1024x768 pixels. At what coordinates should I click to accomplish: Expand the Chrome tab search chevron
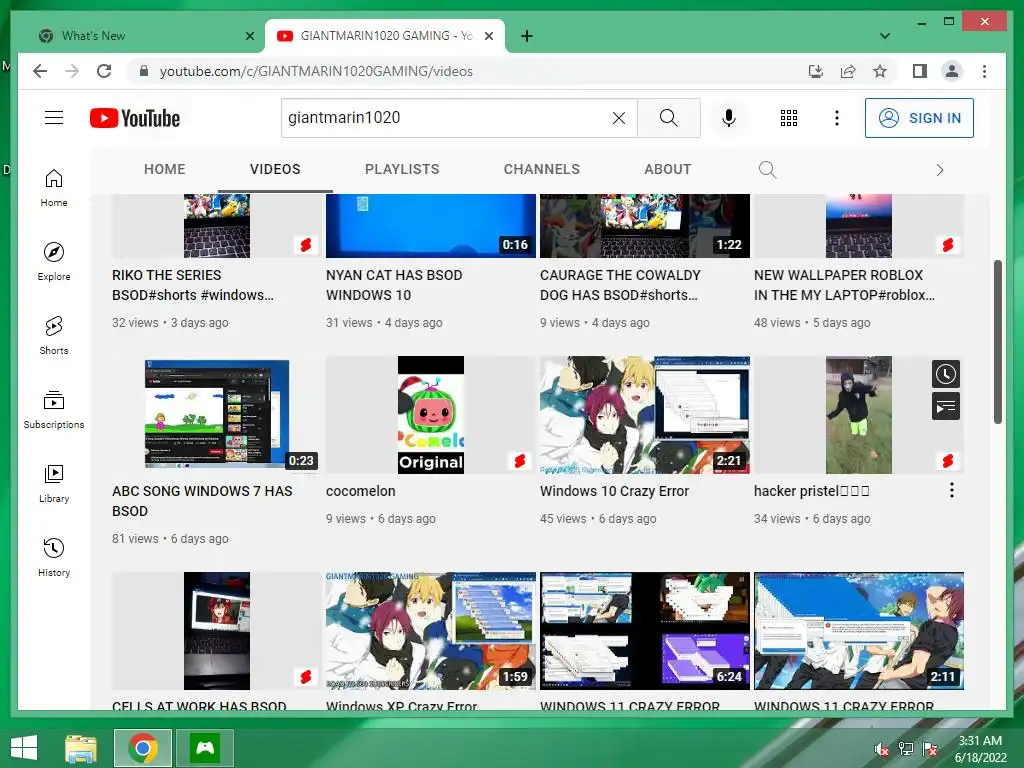click(x=885, y=36)
